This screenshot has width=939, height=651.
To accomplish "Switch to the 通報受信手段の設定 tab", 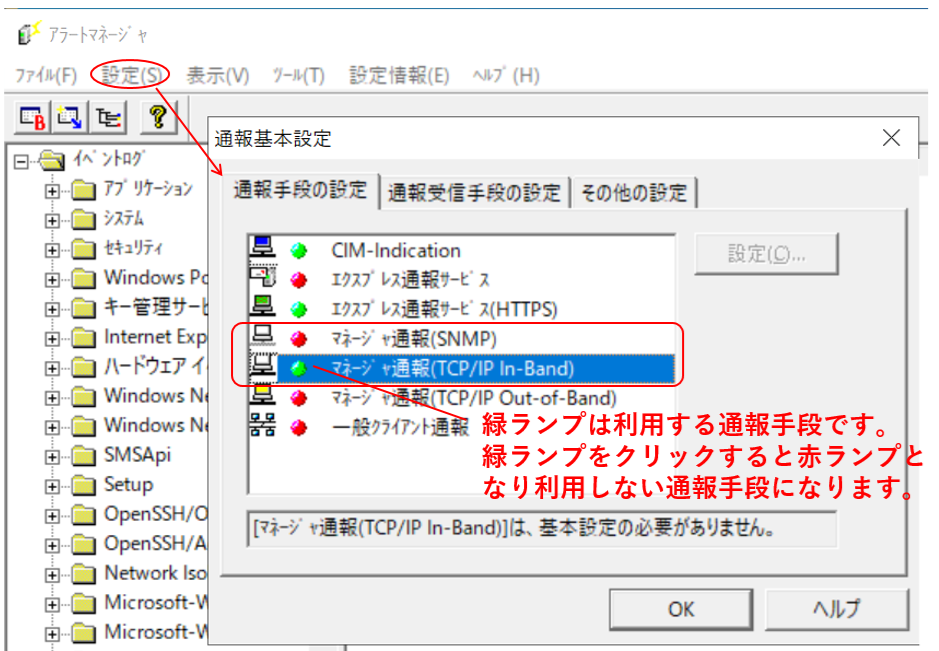I will coord(474,193).
